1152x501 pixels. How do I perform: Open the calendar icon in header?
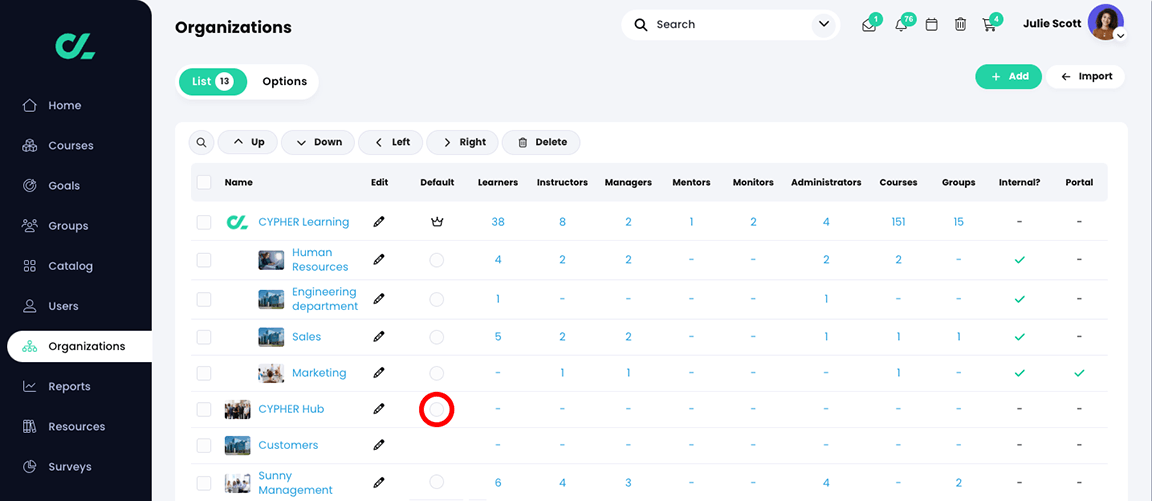point(932,25)
